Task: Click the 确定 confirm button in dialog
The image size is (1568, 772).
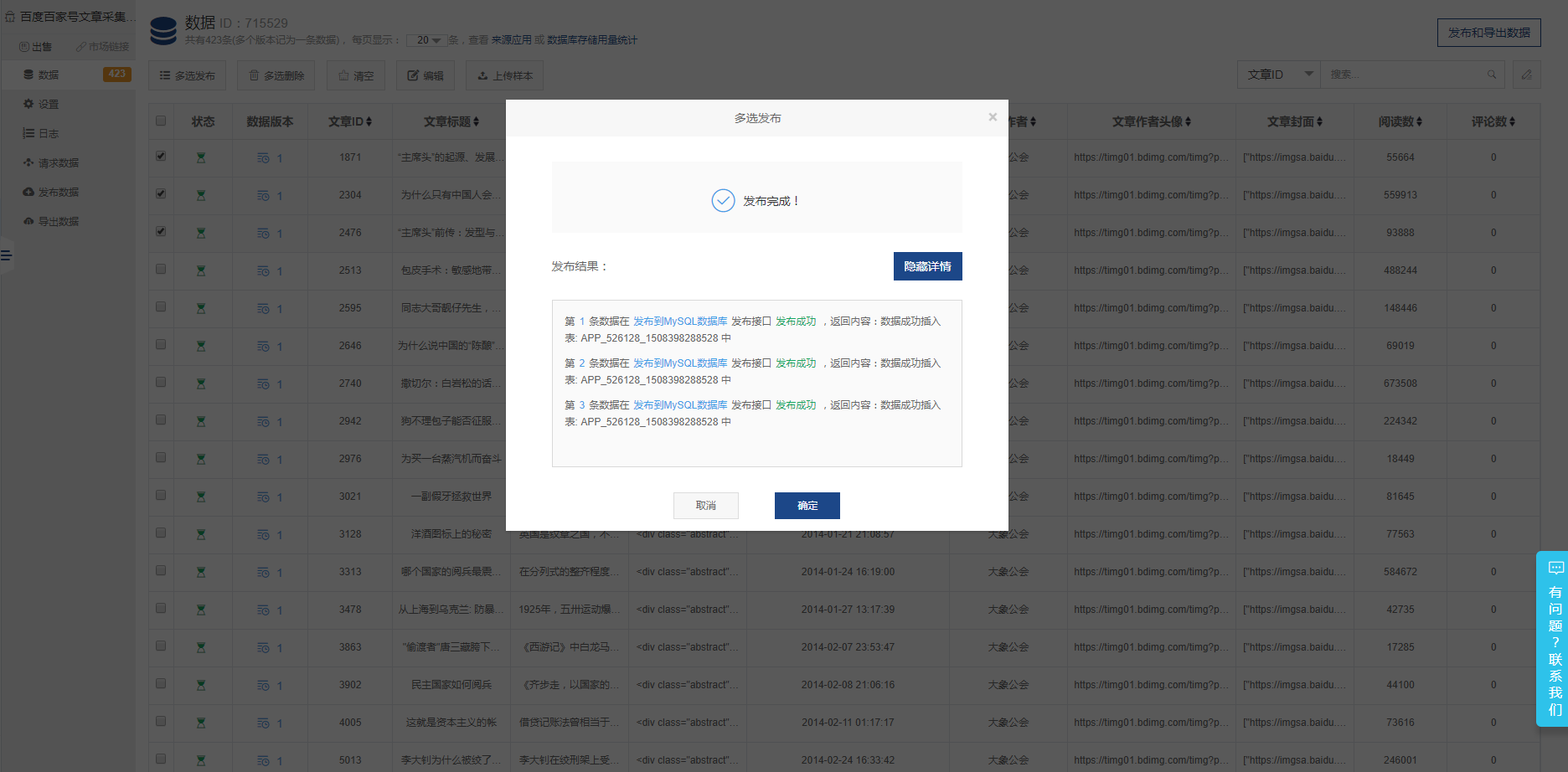Action: 807,506
